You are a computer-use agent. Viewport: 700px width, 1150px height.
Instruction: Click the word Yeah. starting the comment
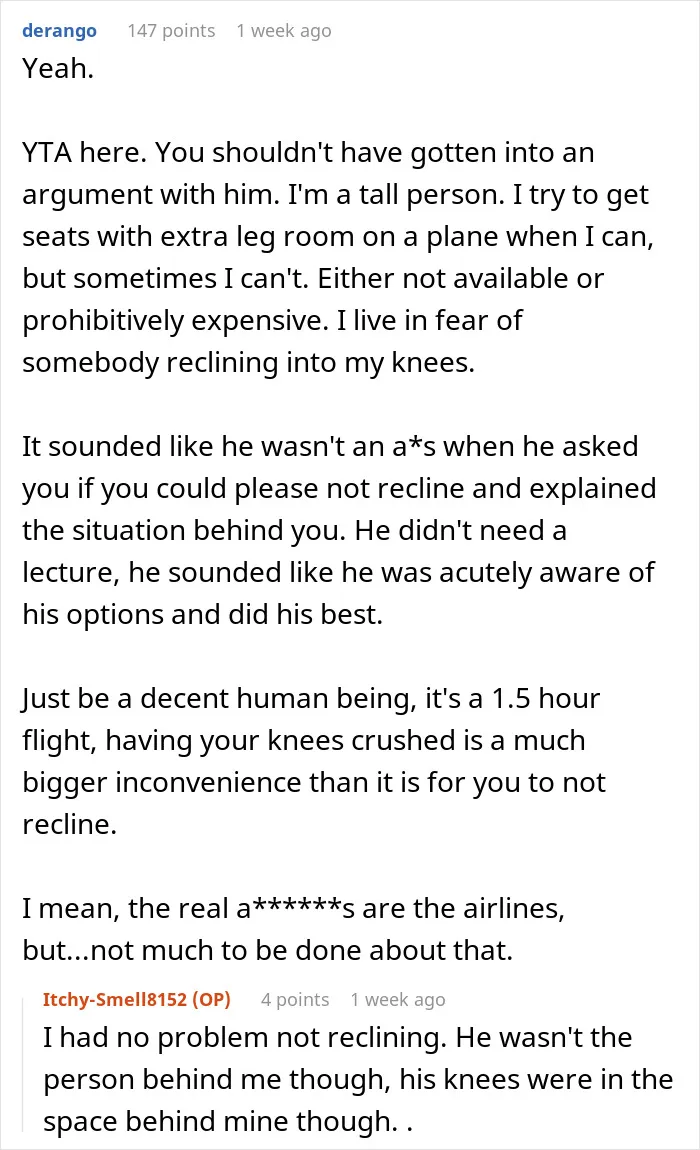(x=58, y=68)
